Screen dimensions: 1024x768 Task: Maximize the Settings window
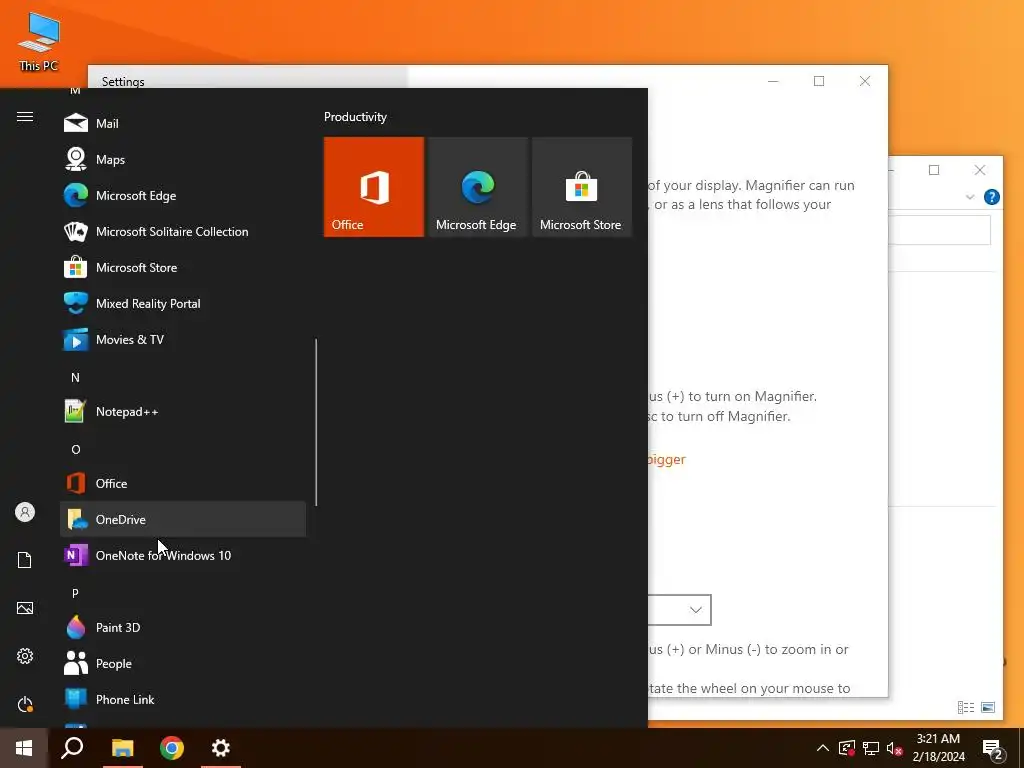click(819, 81)
